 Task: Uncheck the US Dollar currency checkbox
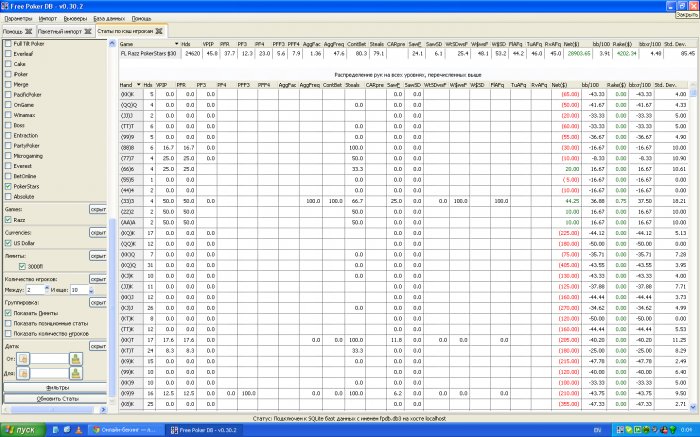pos(8,243)
